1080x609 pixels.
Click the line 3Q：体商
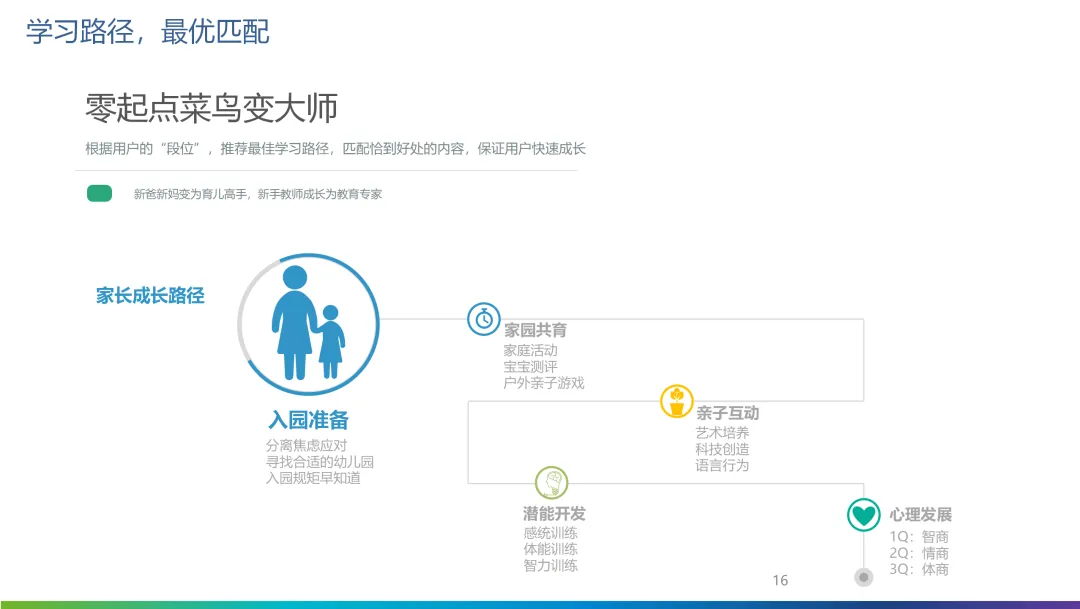coord(919,569)
